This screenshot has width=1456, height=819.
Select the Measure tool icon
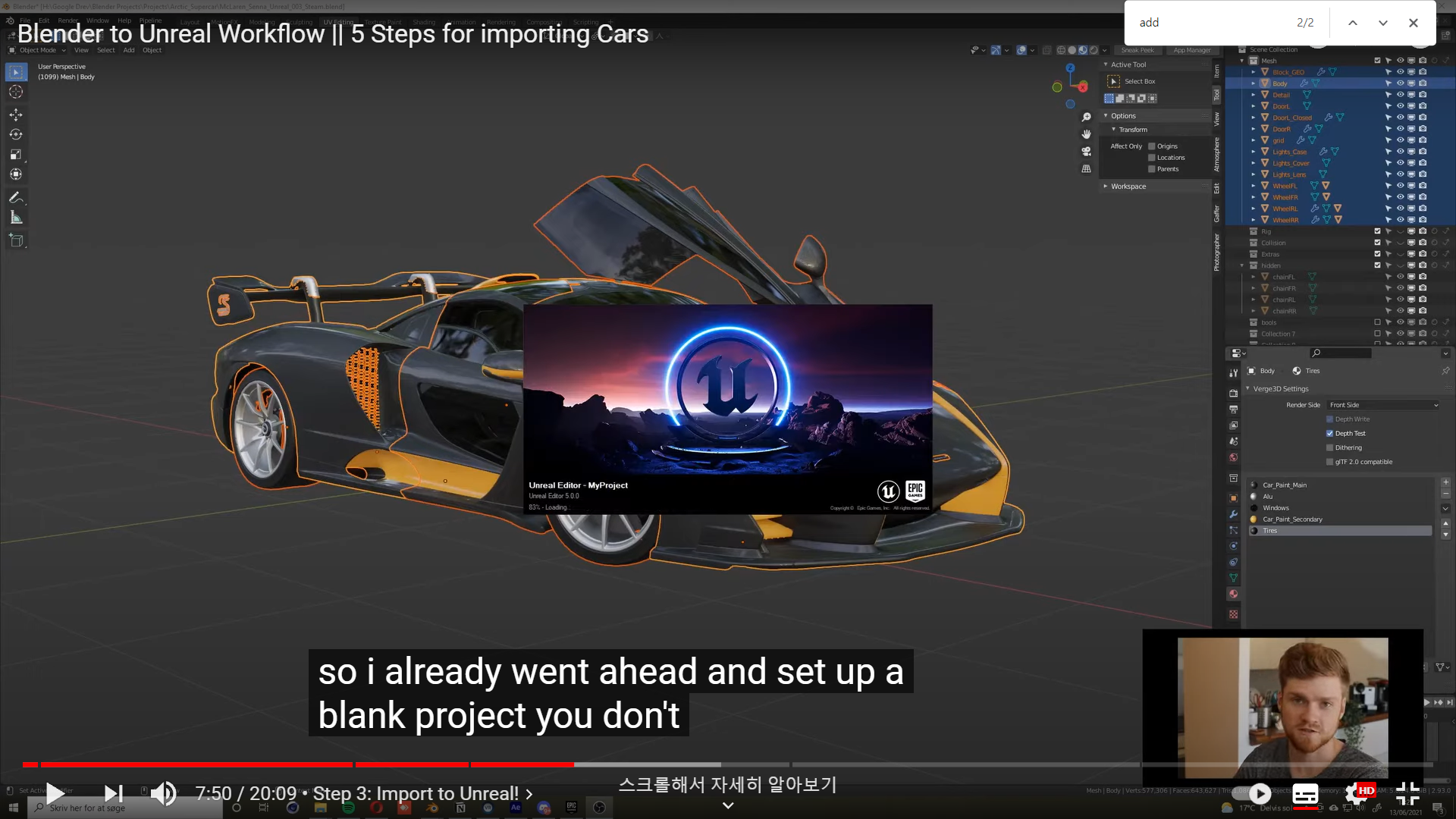pyautogui.click(x=16, y=218)
